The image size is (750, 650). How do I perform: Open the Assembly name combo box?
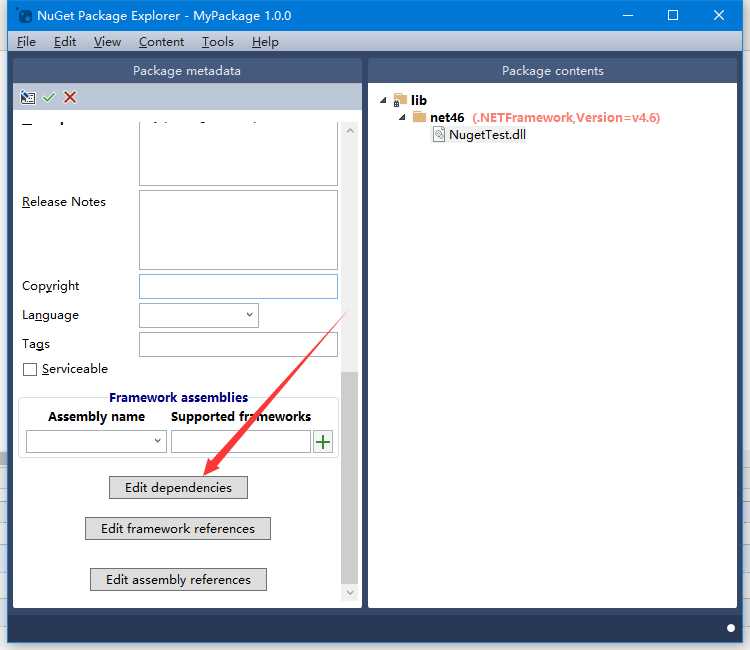coord(96,441)
